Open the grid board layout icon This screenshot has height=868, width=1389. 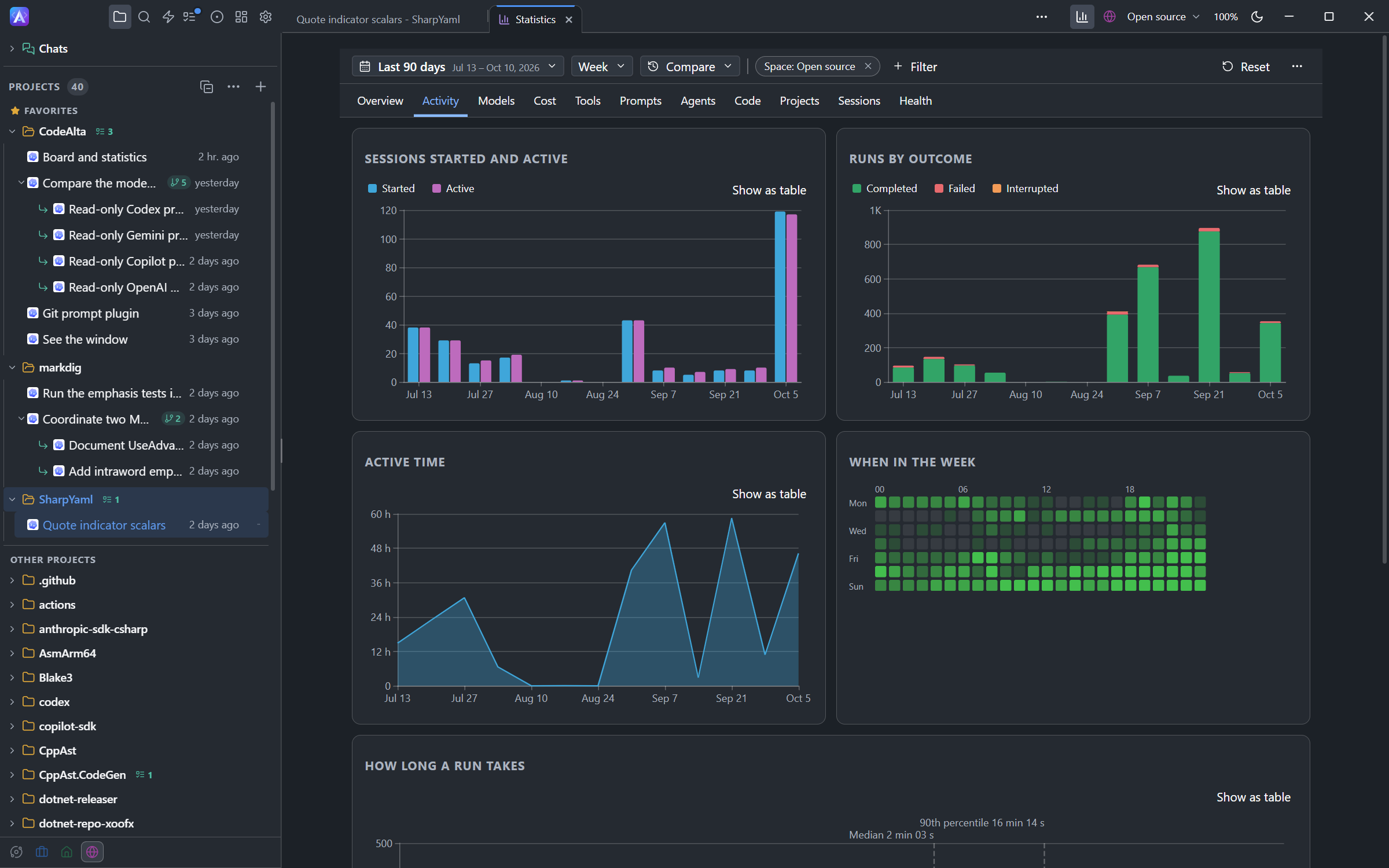coord(241,17)
